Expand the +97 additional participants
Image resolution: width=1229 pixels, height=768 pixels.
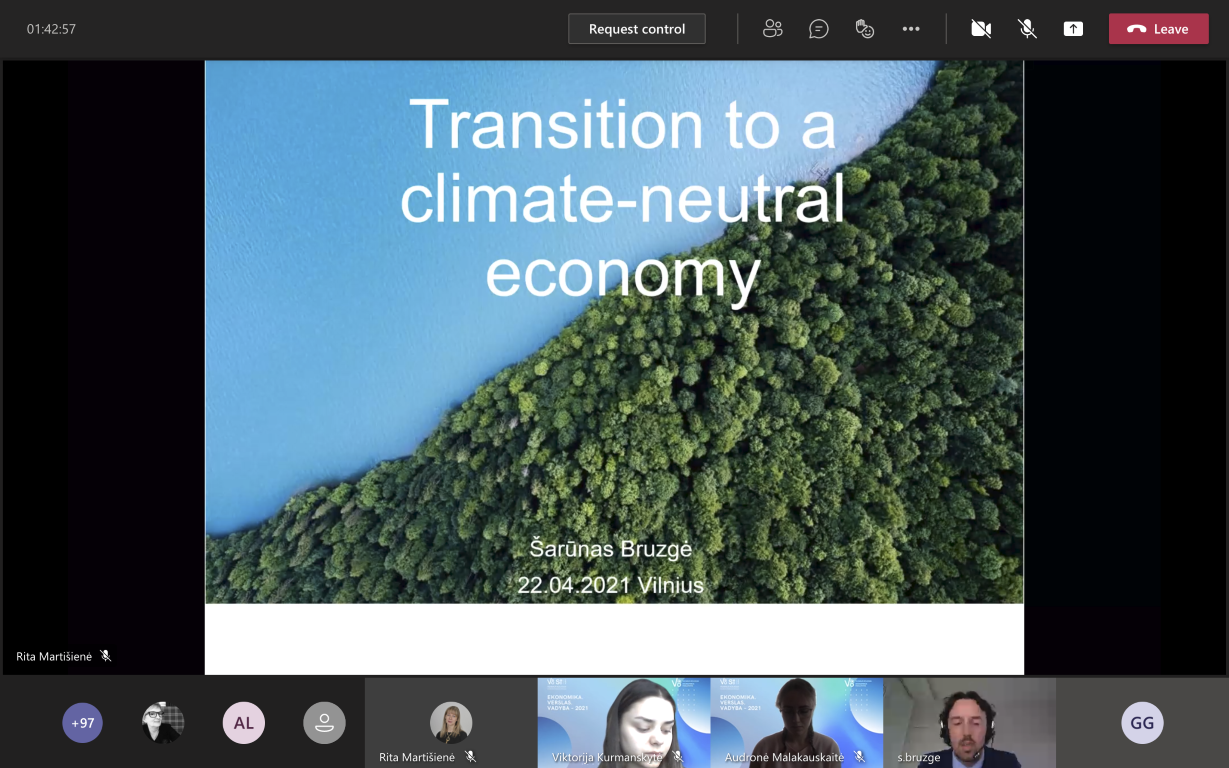pos(83,723)
